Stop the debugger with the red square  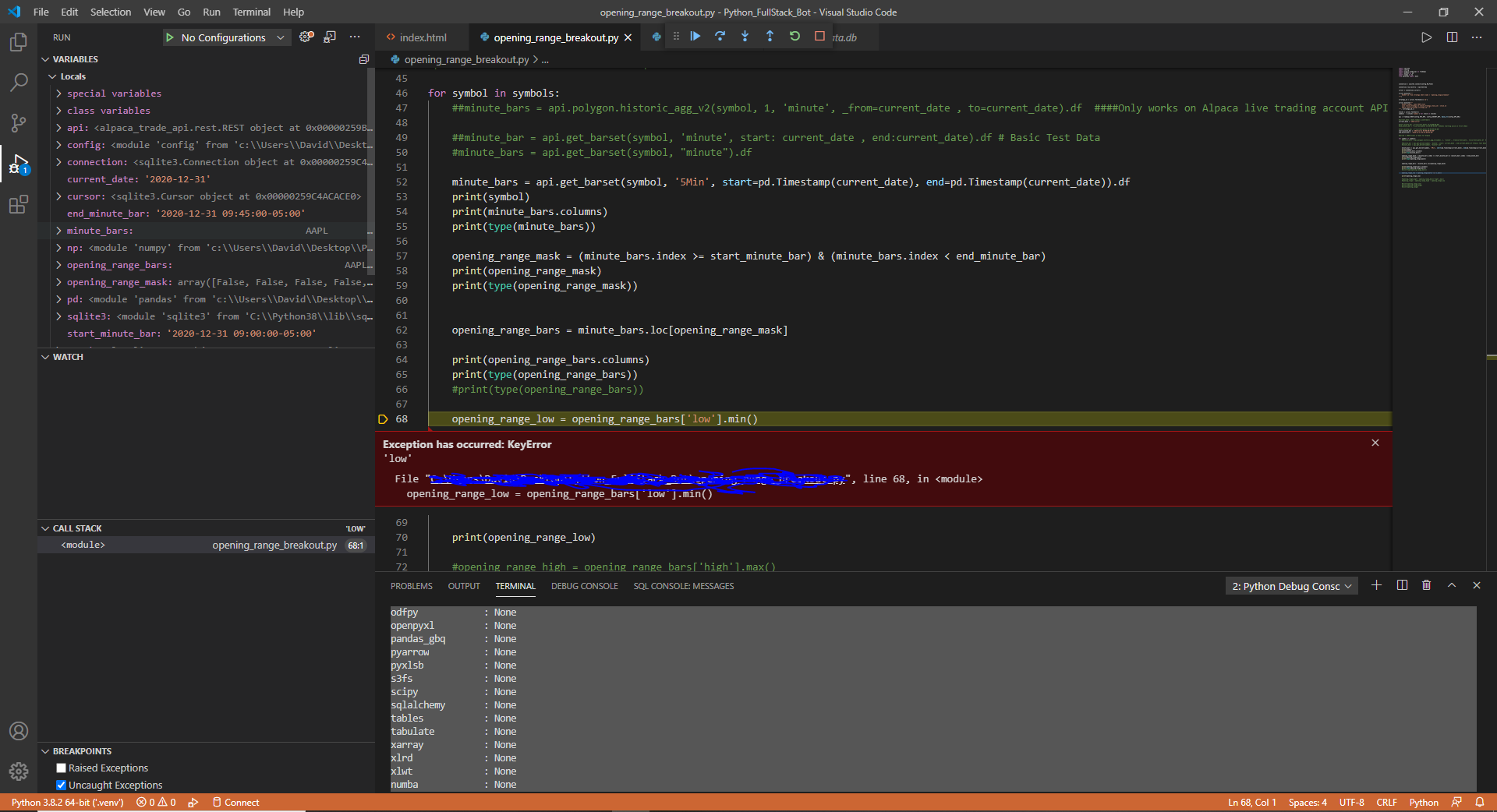819,37
